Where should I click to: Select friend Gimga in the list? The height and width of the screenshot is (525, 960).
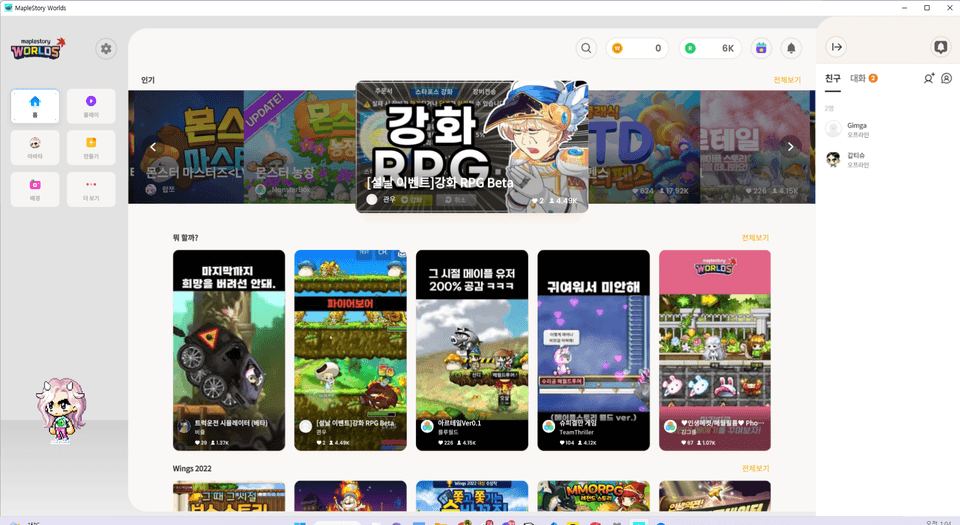[x=888, y=129]
